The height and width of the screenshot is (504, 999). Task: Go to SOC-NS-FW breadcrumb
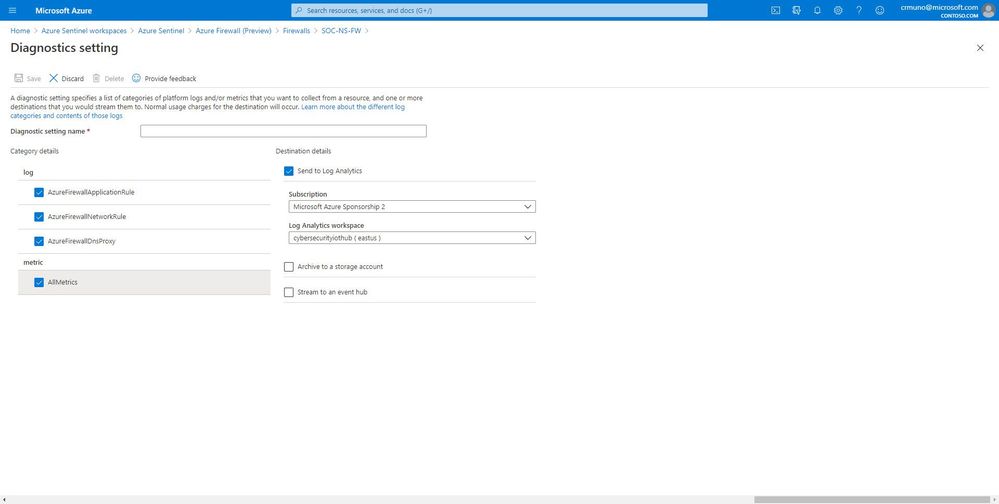pos(341,31)
